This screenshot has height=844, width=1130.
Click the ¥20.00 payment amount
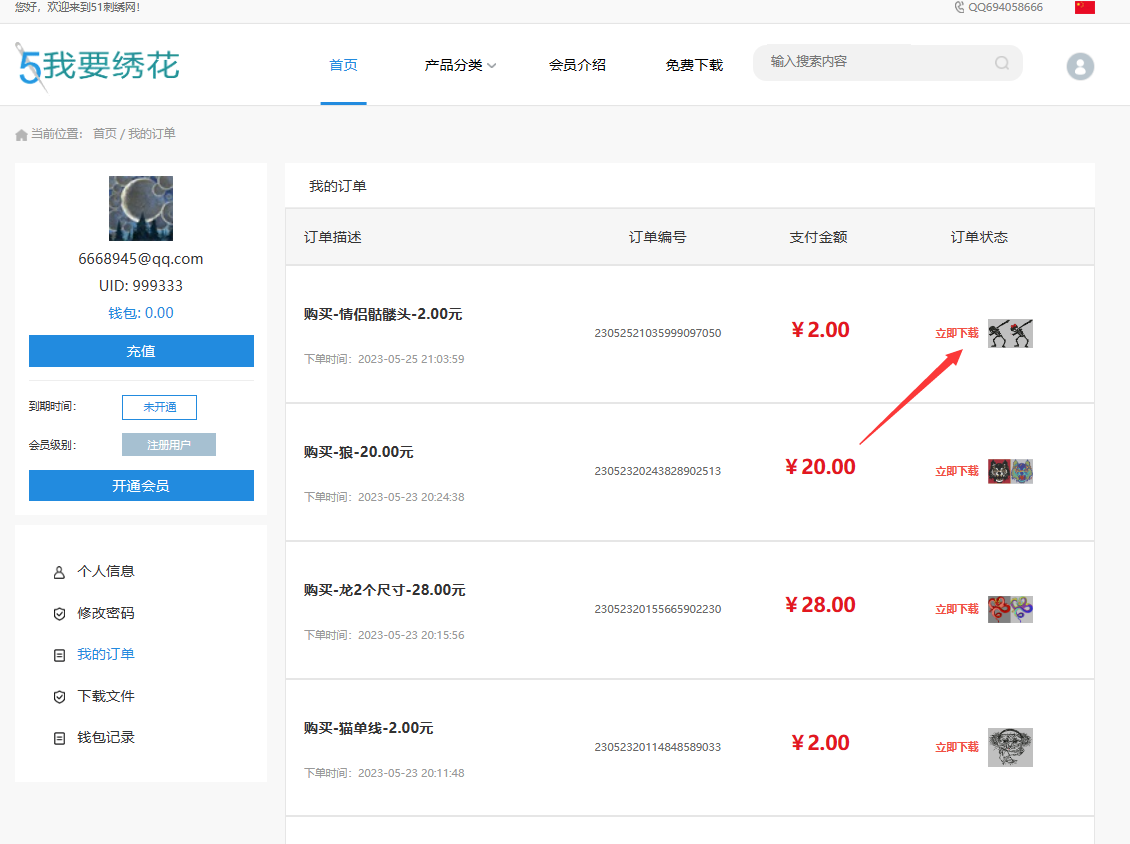click(820, 467)
